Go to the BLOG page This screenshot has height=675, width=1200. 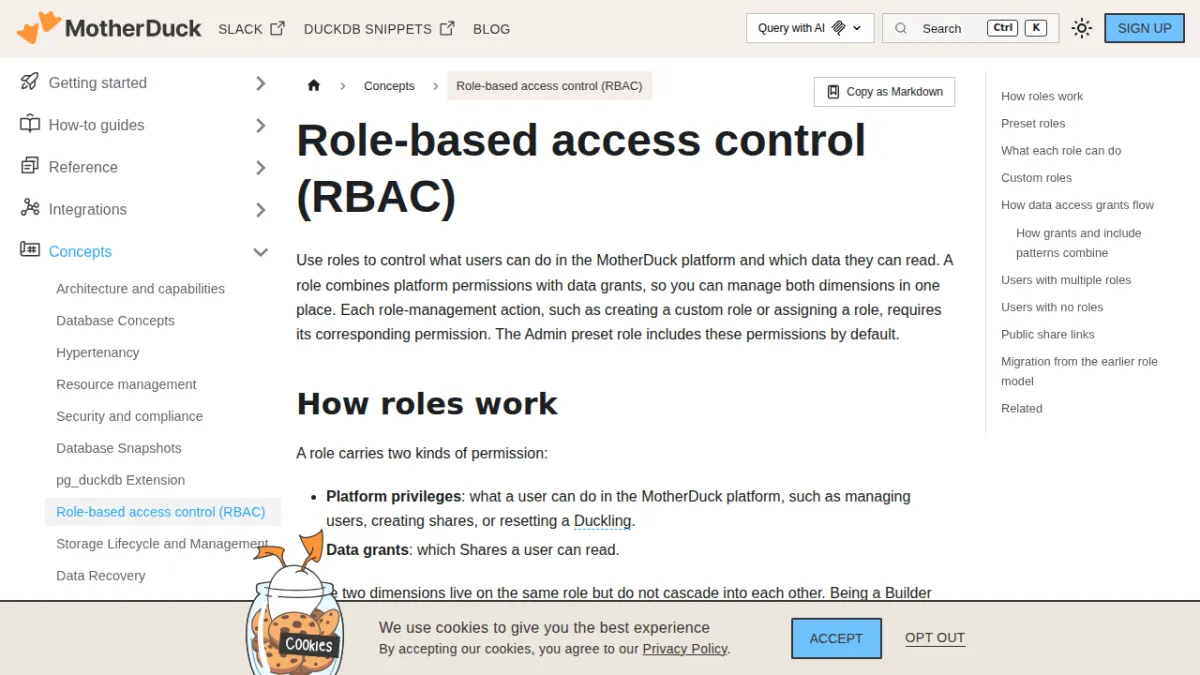491,29
